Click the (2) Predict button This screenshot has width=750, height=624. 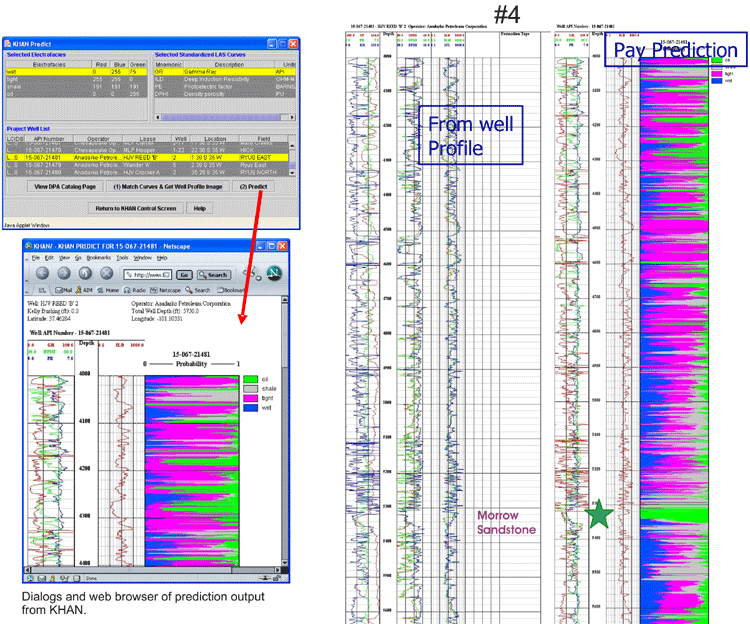tap(254, 186)
